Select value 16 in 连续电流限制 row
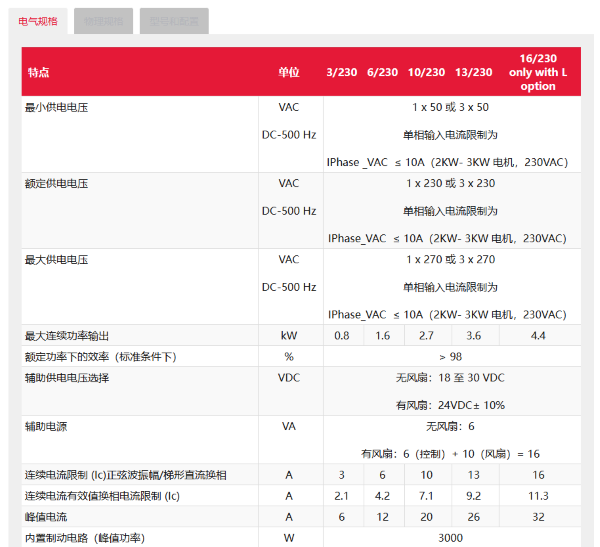600x547 pixels. click(x=538, y=475)
